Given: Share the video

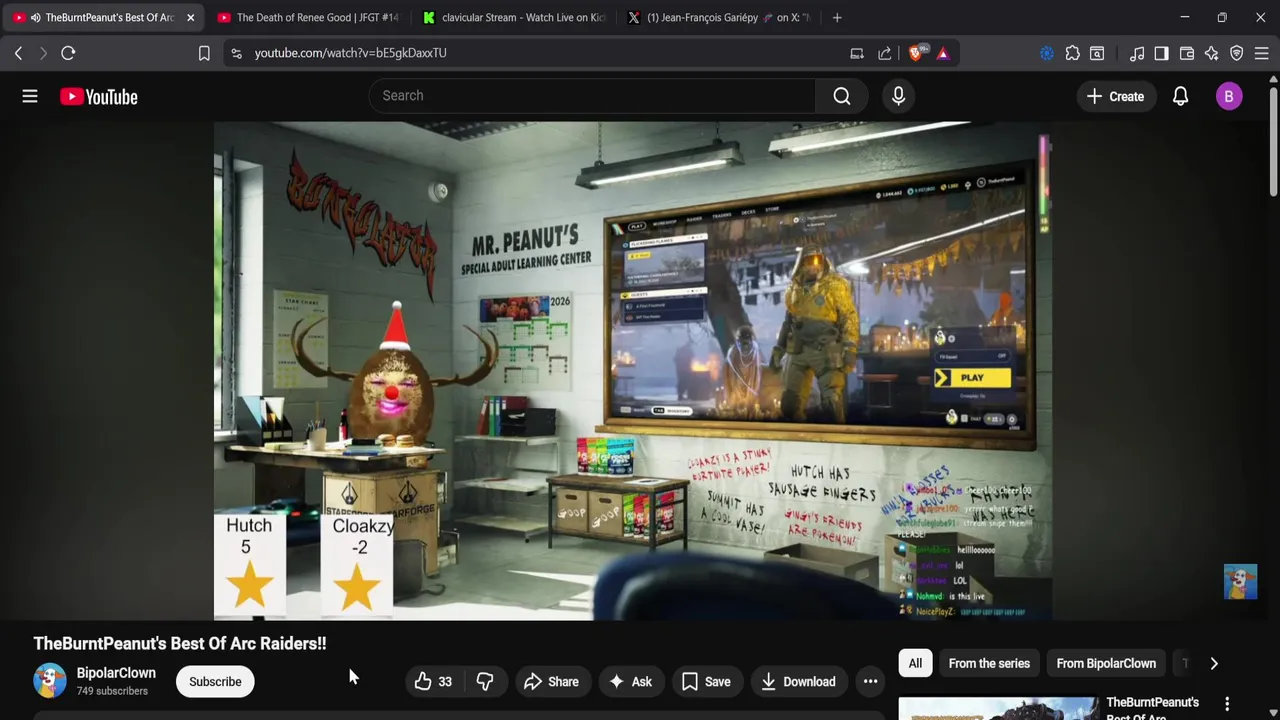Looking at the screenshot, I should coord(551,682).
